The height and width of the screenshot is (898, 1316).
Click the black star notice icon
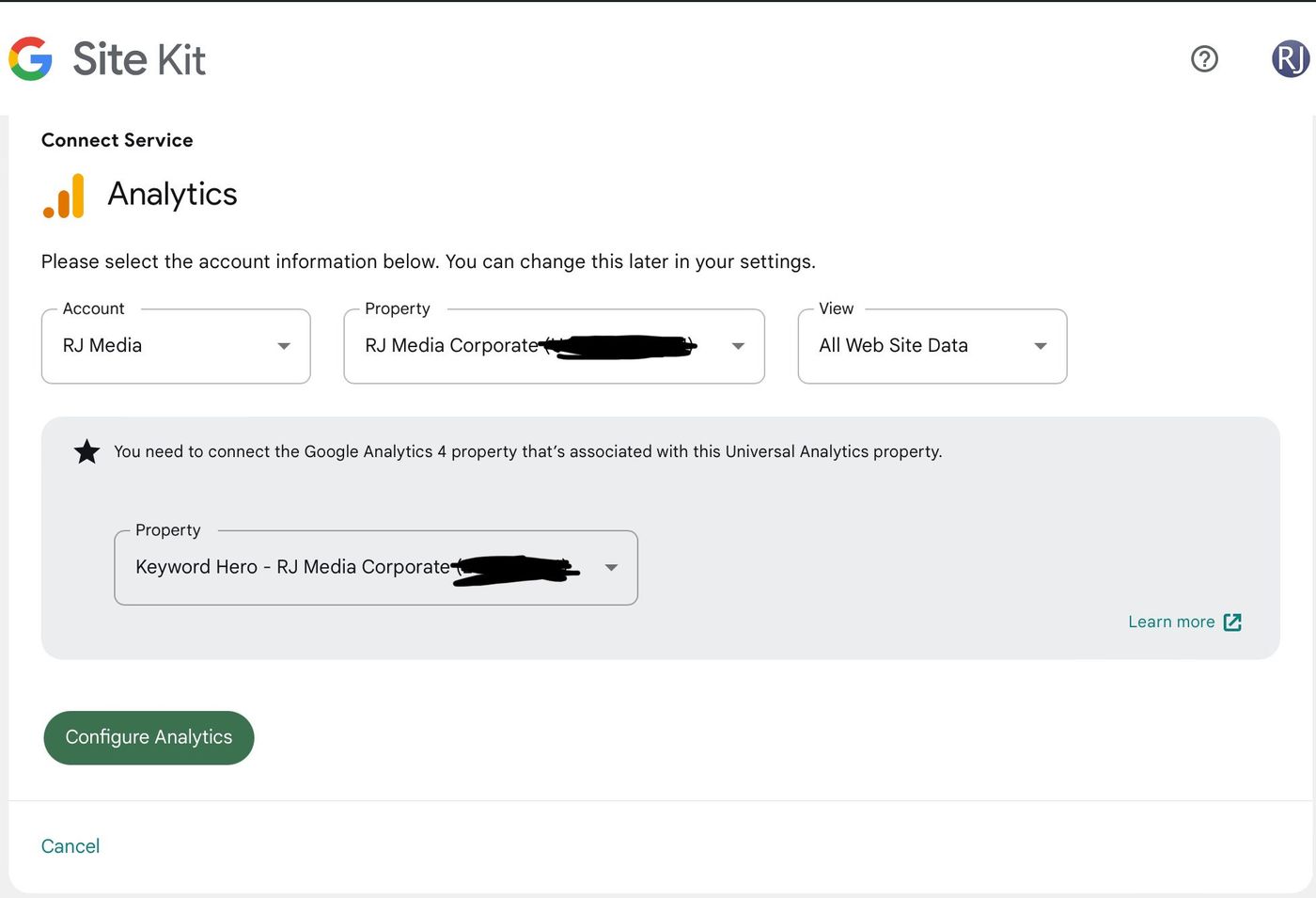point(86,451)
